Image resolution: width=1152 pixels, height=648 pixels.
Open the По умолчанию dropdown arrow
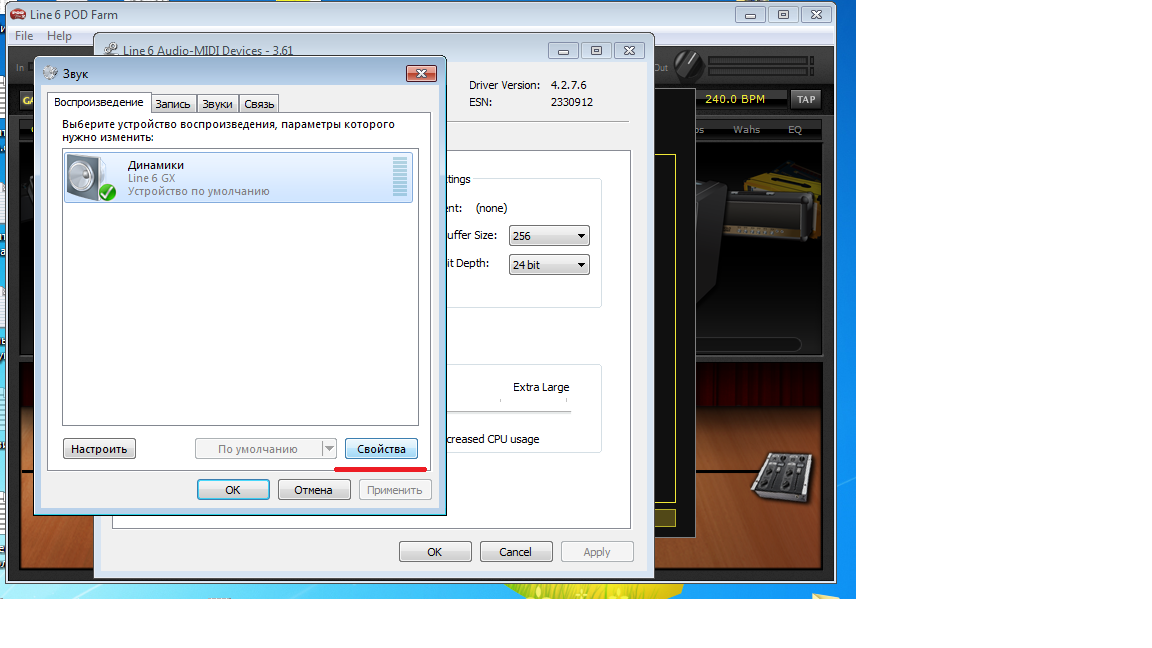click(x=329, y=448)
